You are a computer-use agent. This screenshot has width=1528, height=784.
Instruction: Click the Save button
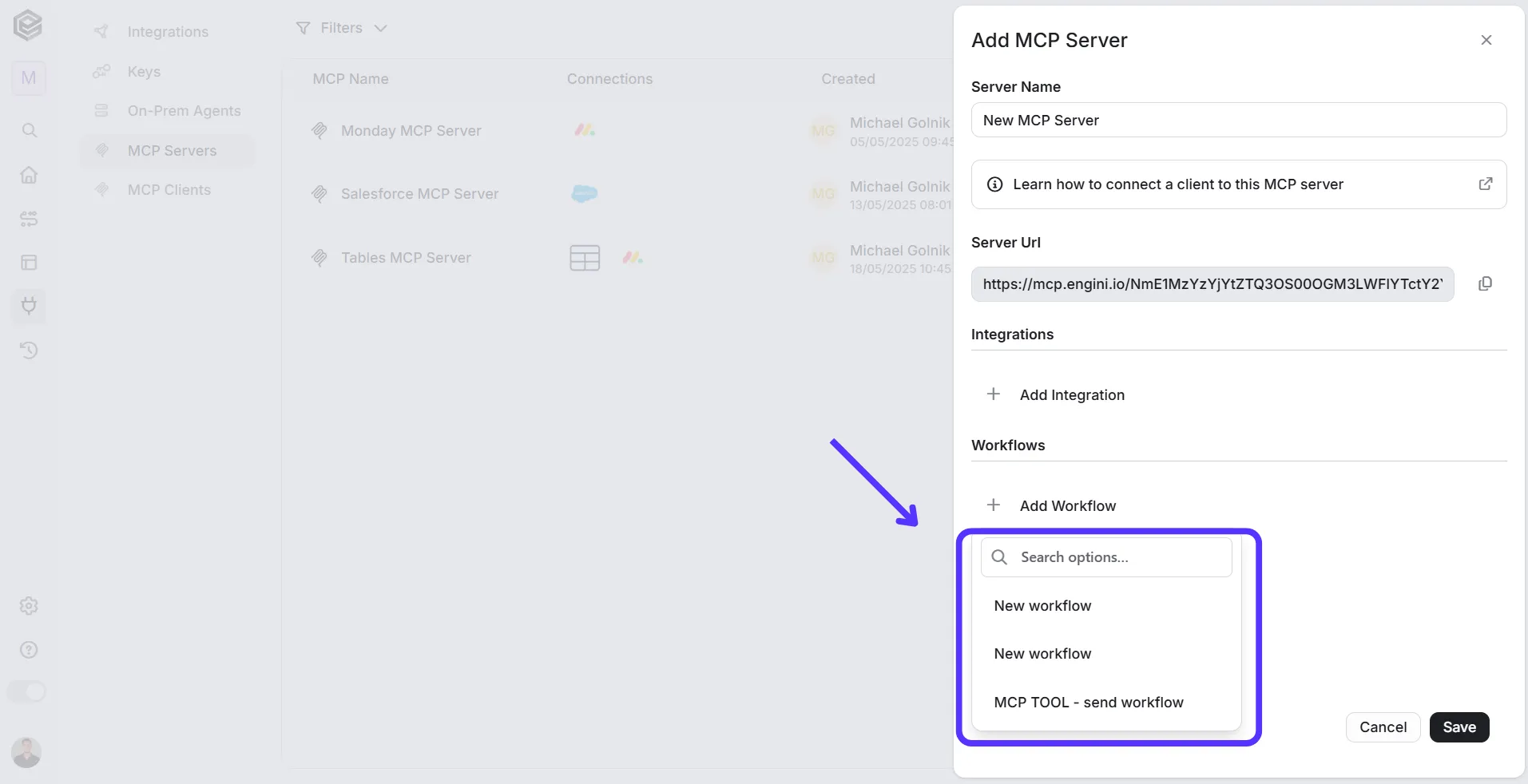tap(1459, 727)
